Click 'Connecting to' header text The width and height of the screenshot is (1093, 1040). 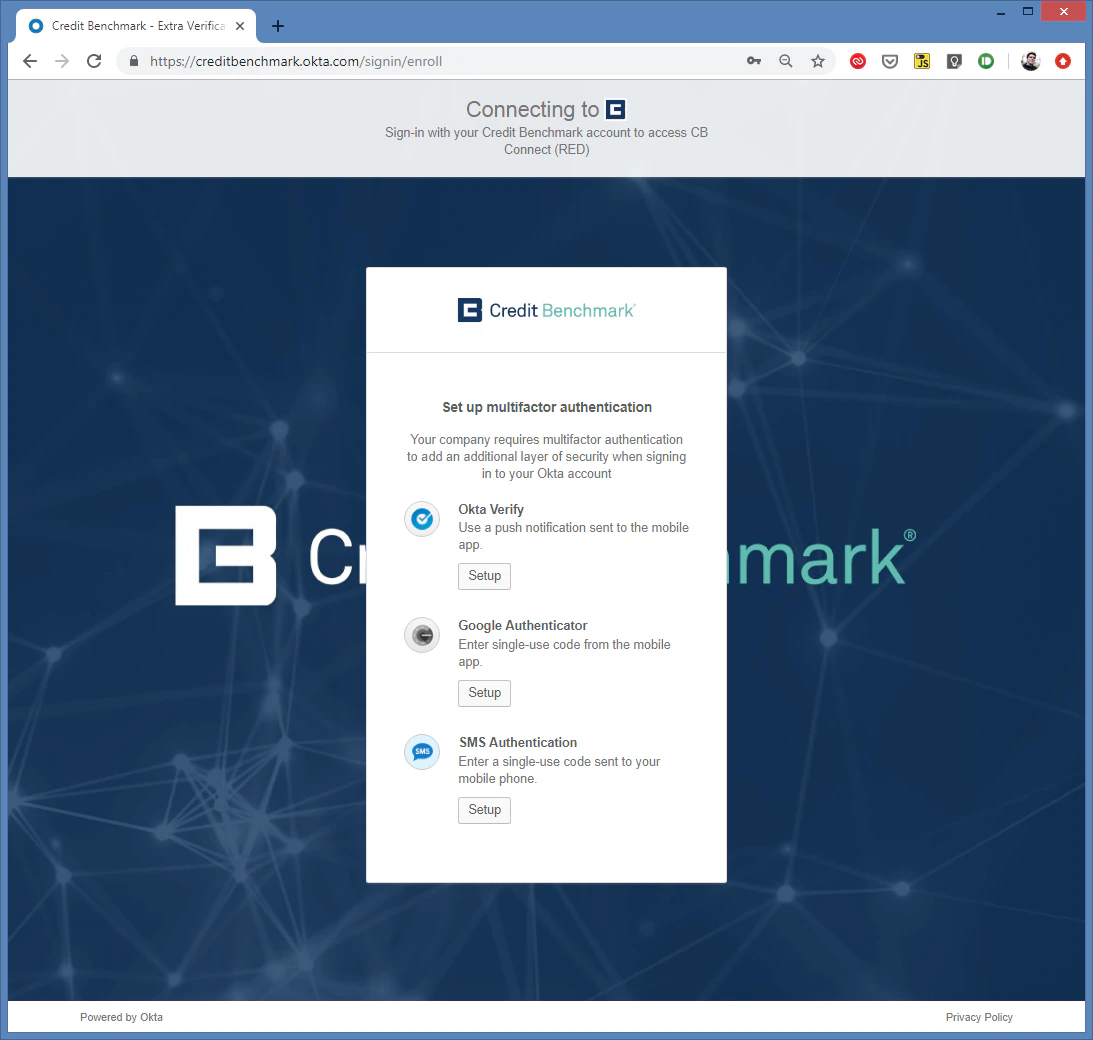pos(533,109)
